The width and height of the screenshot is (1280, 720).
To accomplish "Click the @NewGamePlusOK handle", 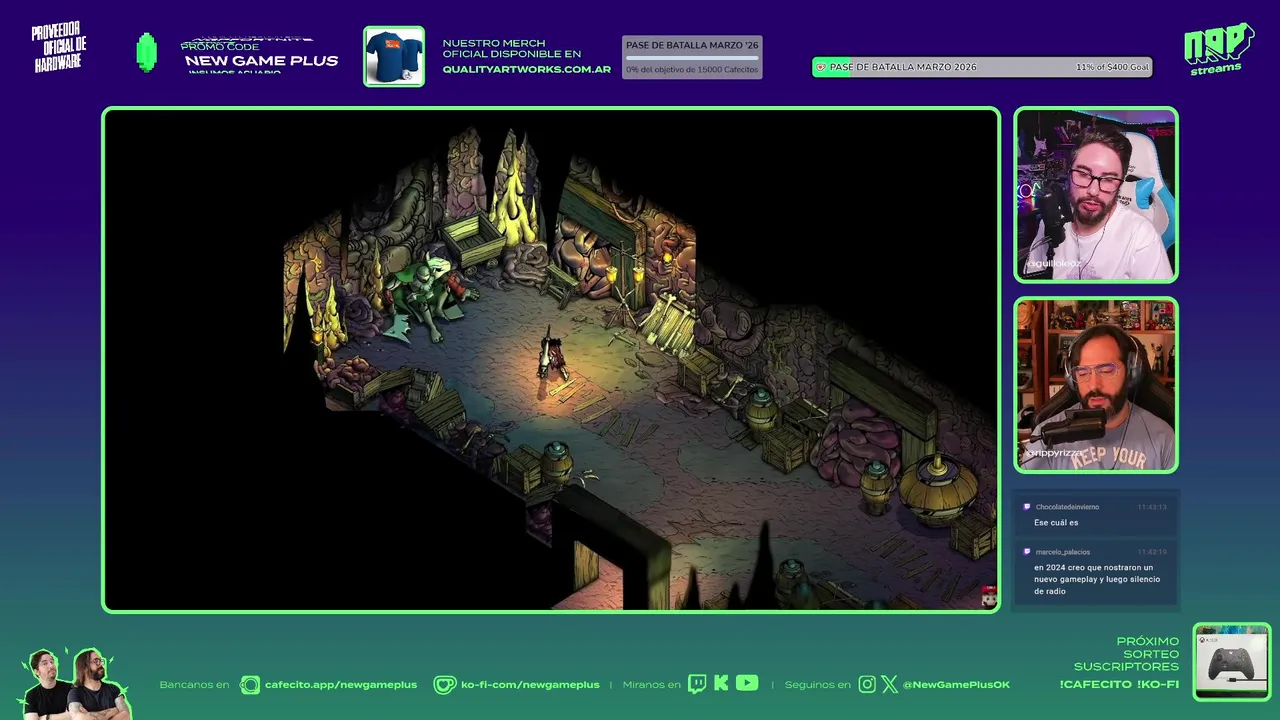I will point(956,685).
